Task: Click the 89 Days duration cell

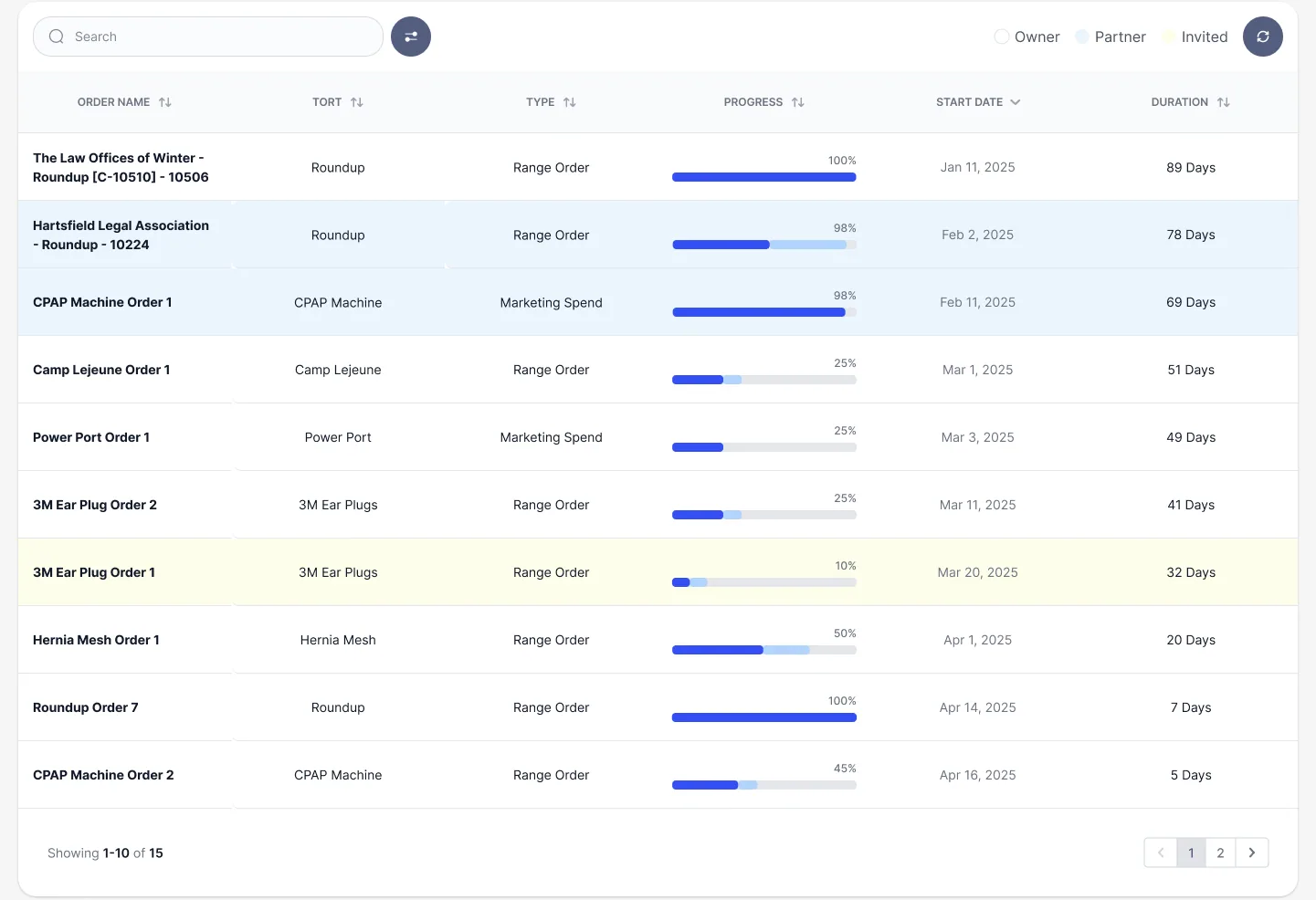Action: (1191, 167)
